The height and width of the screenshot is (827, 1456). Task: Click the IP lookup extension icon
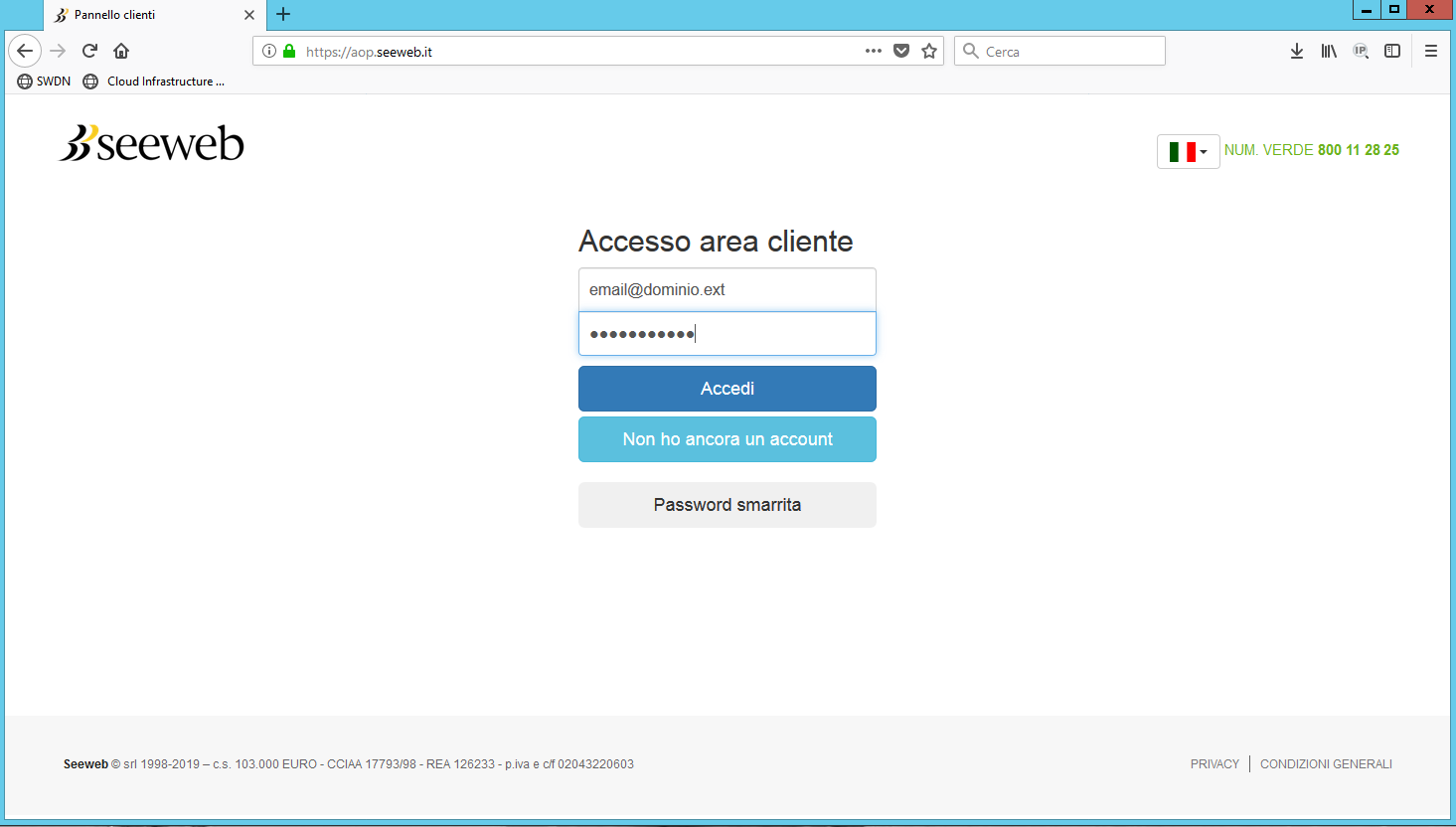1361,51
